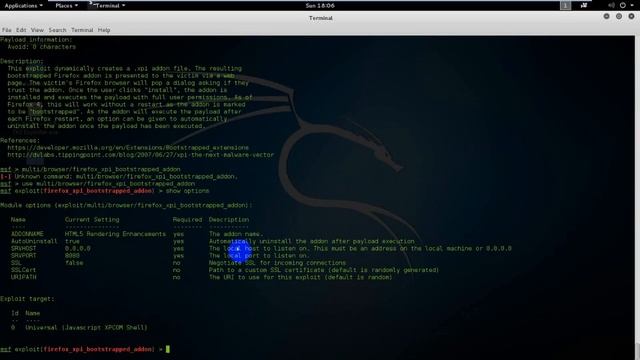Click the screen recorder camera icon

(x=584, y=5)
